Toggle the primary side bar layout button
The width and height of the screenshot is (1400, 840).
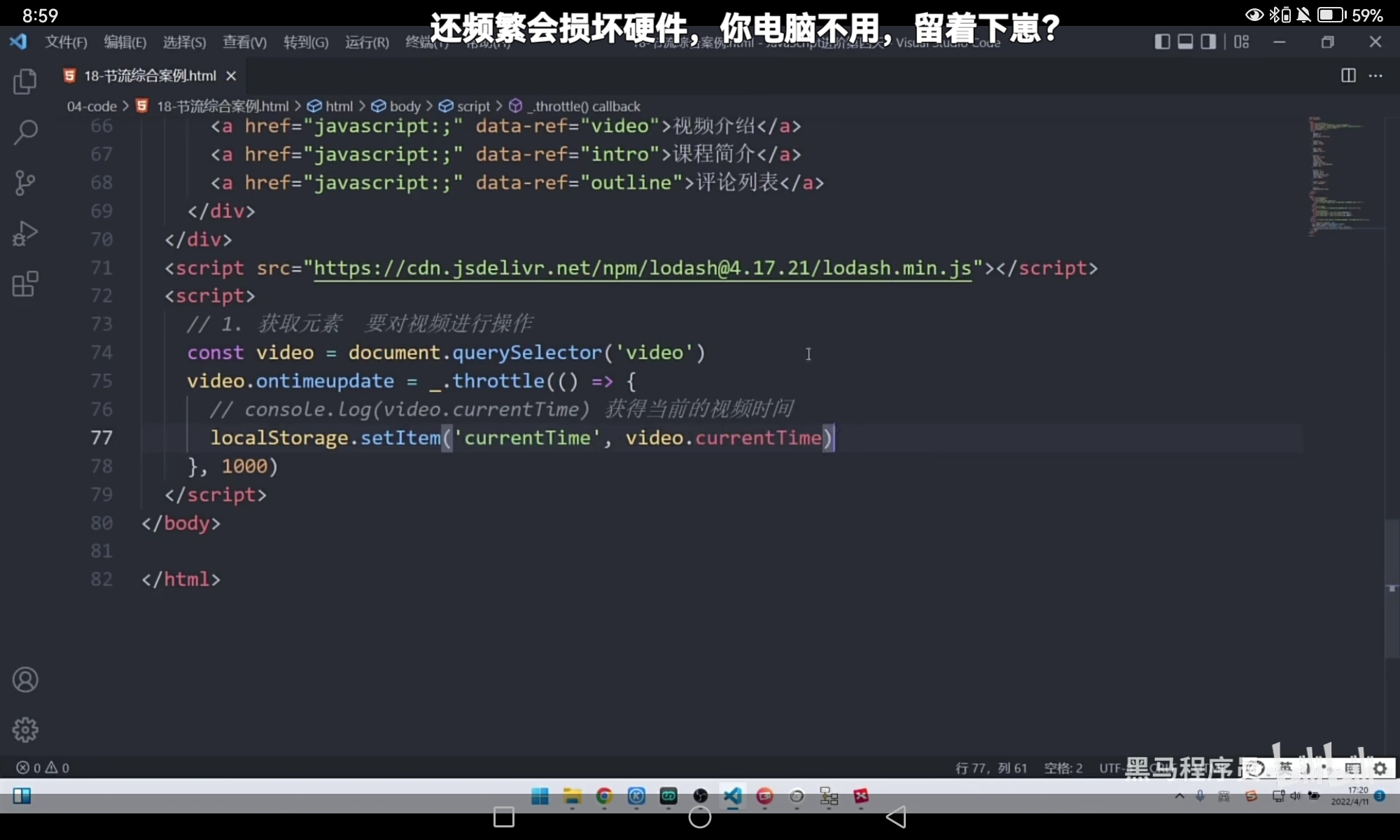point(1162,42)
